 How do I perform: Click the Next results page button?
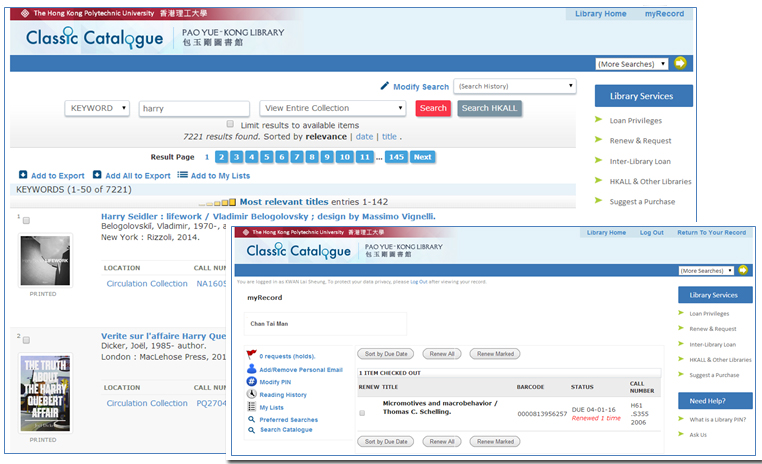pyautogui.click(x=422, y=157)
